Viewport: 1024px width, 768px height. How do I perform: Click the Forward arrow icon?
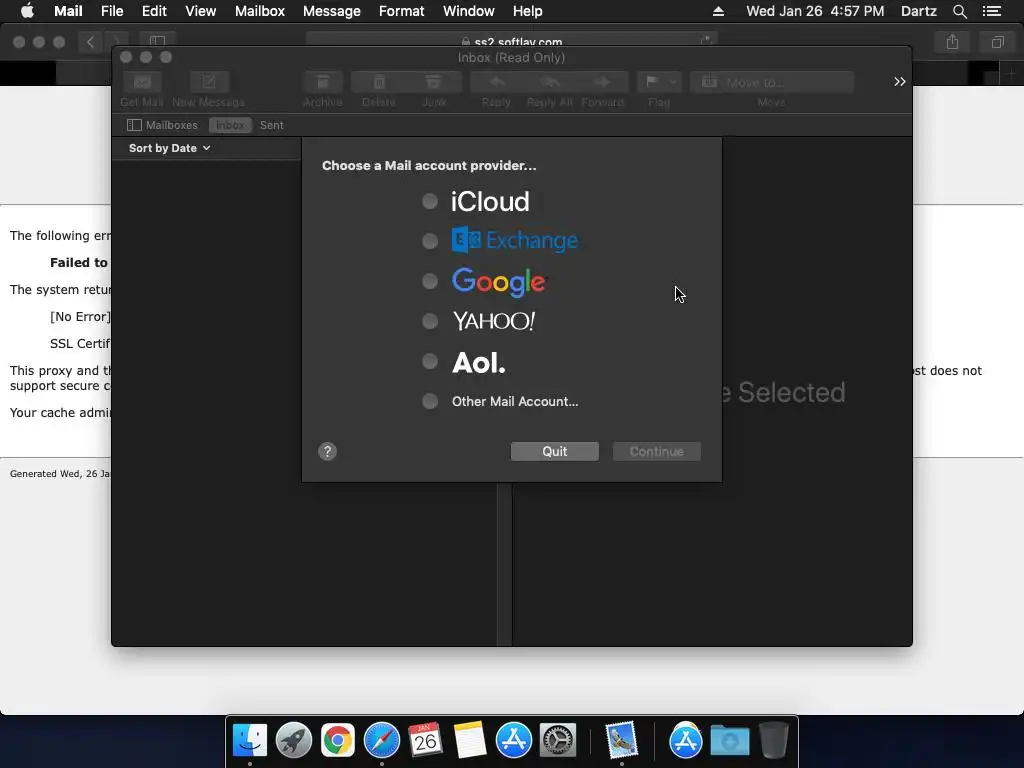tap(602, 82)
